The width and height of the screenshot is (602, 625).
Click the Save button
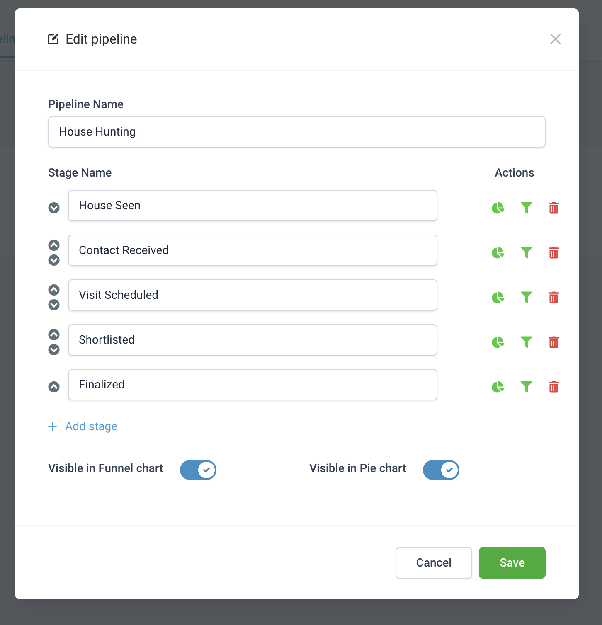tap(512, 562)
